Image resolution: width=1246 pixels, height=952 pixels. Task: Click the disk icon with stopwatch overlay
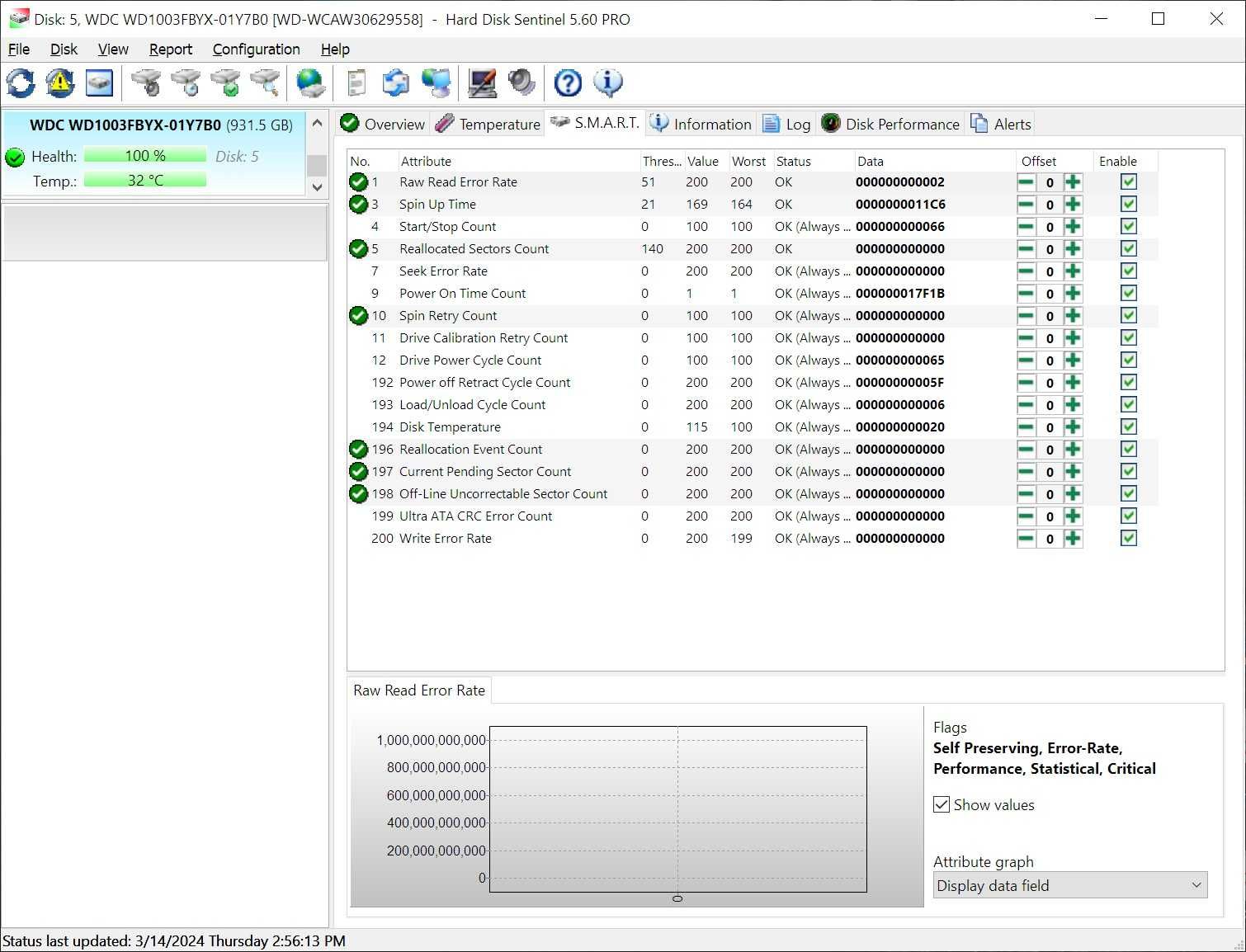pyautogui.click(x=147, y=82)
